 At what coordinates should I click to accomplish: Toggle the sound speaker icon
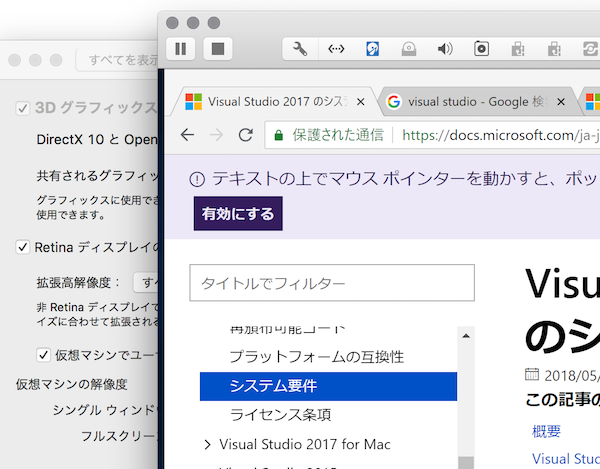(445, 49)
